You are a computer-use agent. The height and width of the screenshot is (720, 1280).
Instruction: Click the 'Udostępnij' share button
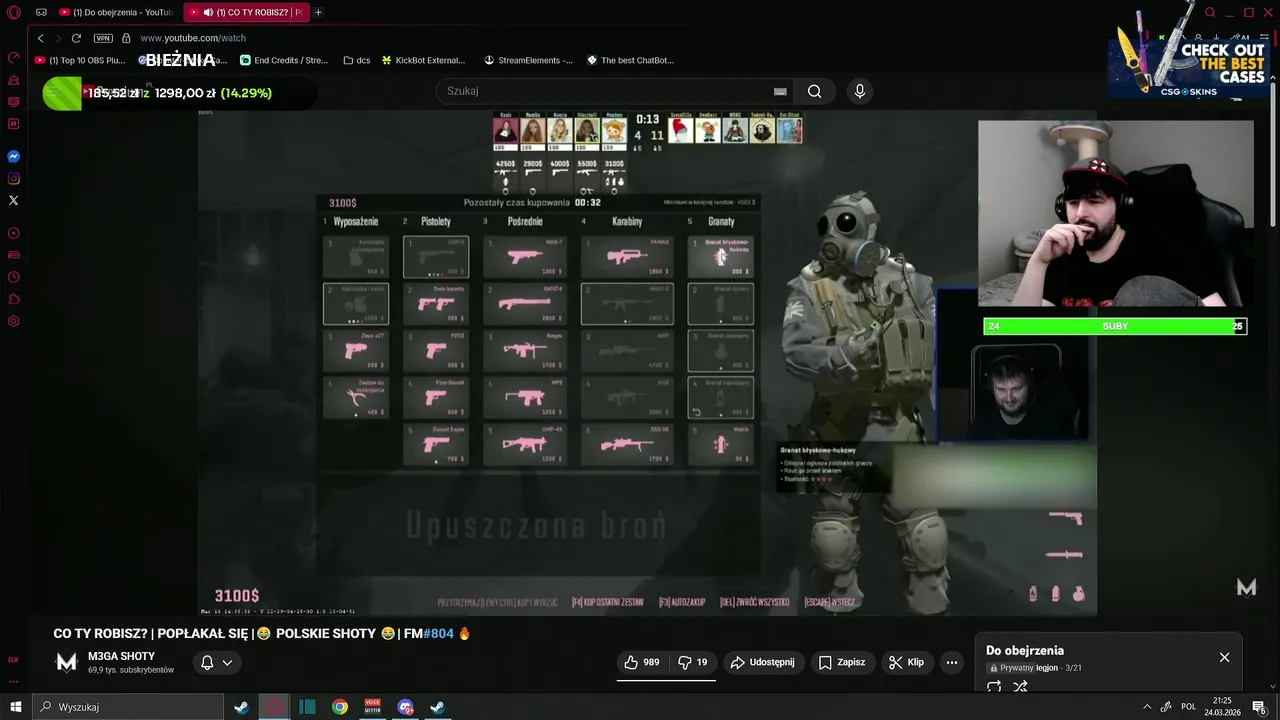click(x=762, y=662)
